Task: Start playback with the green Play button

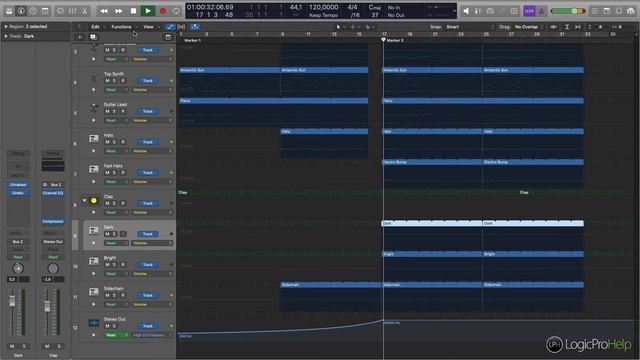Action: [x=148, y=11]
